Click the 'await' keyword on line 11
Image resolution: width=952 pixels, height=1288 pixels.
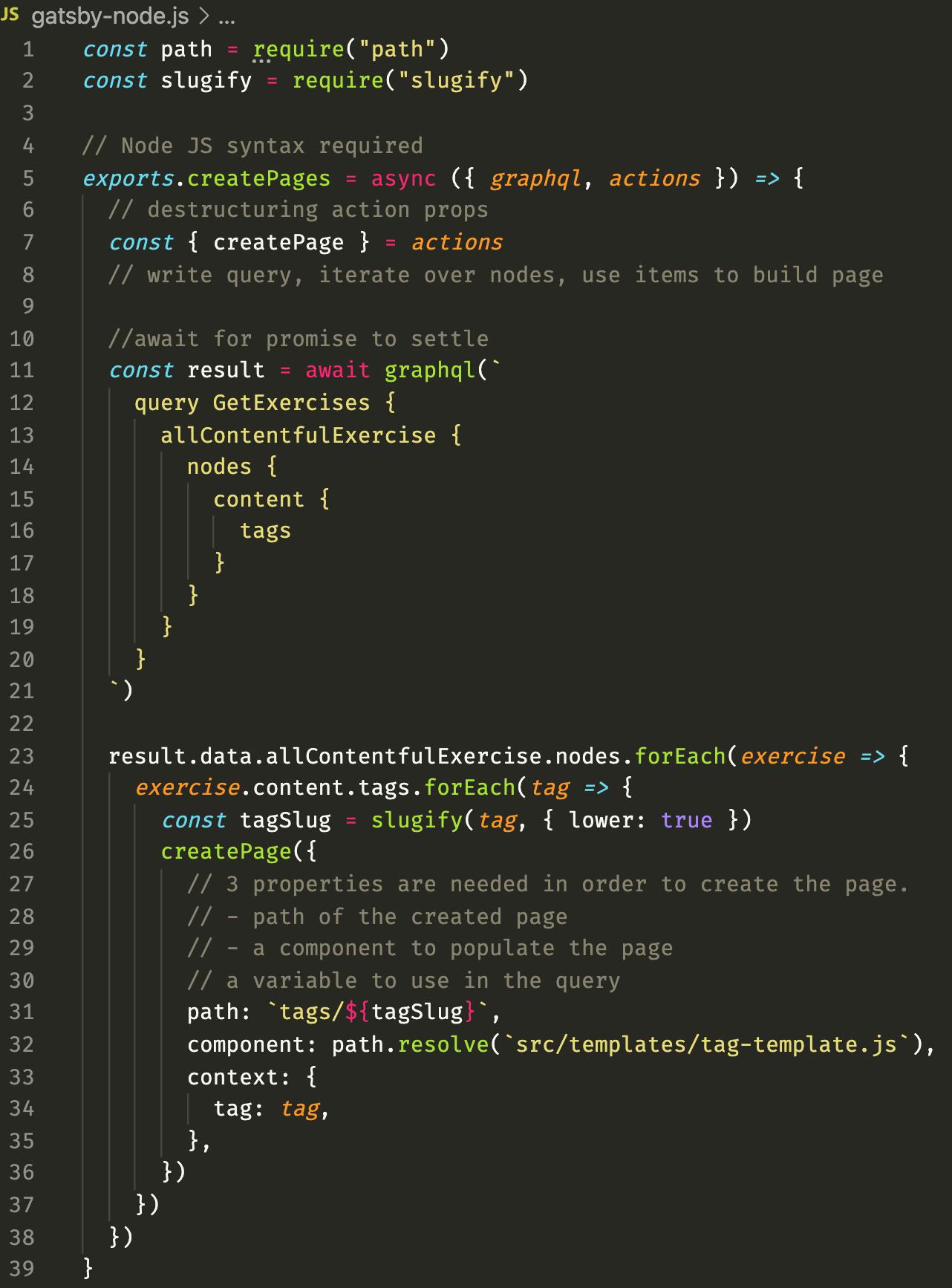(x=337, y=370)
